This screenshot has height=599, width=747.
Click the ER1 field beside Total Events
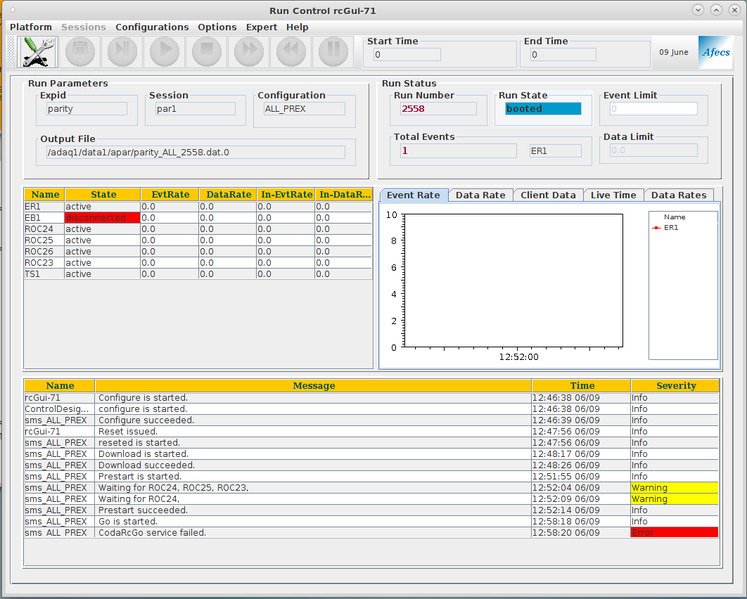click(555, 151)
